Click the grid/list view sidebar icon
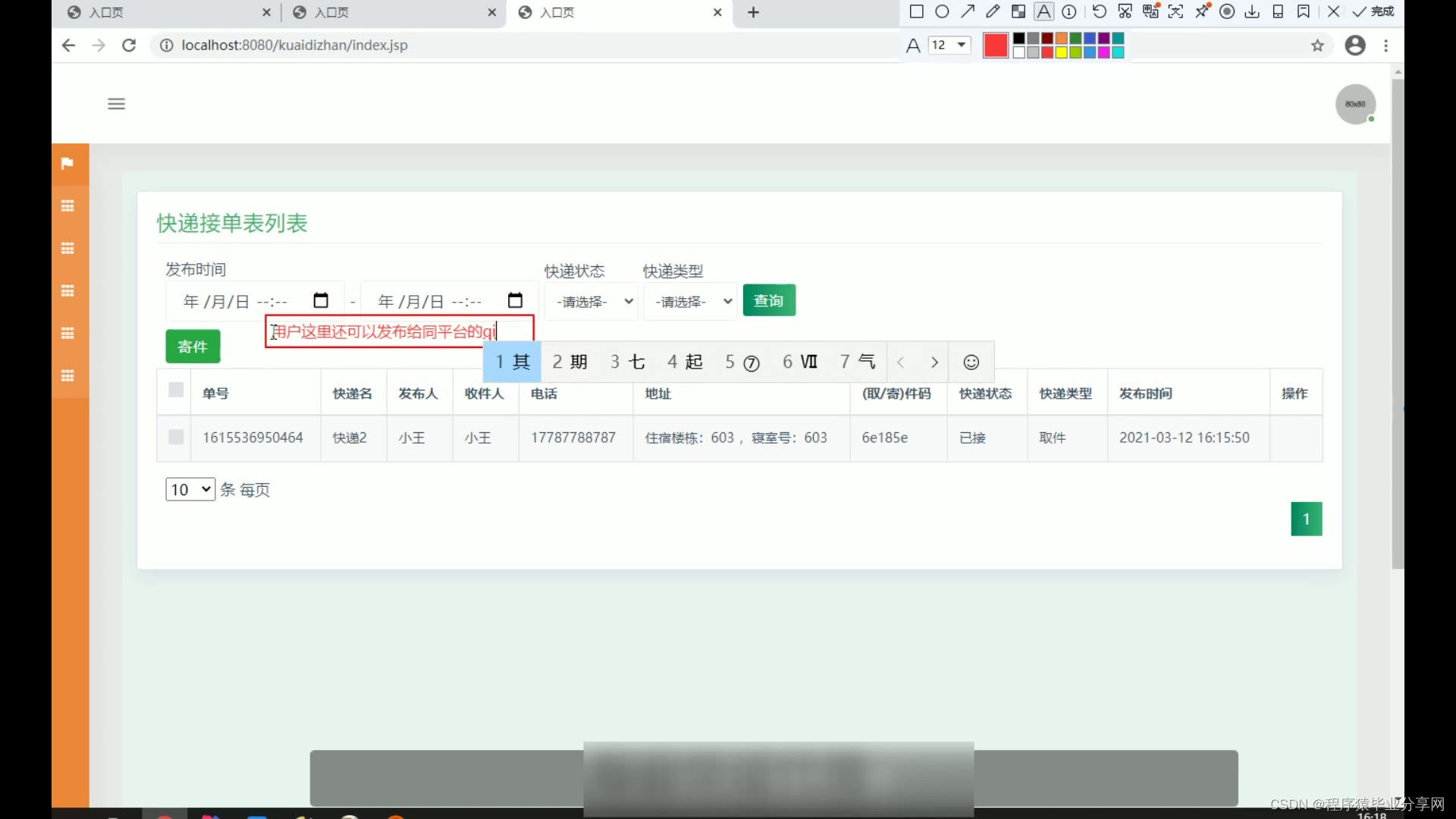The height and width of the screenshot is (819, 1456). pyautogui.click(x=67, y=206)
